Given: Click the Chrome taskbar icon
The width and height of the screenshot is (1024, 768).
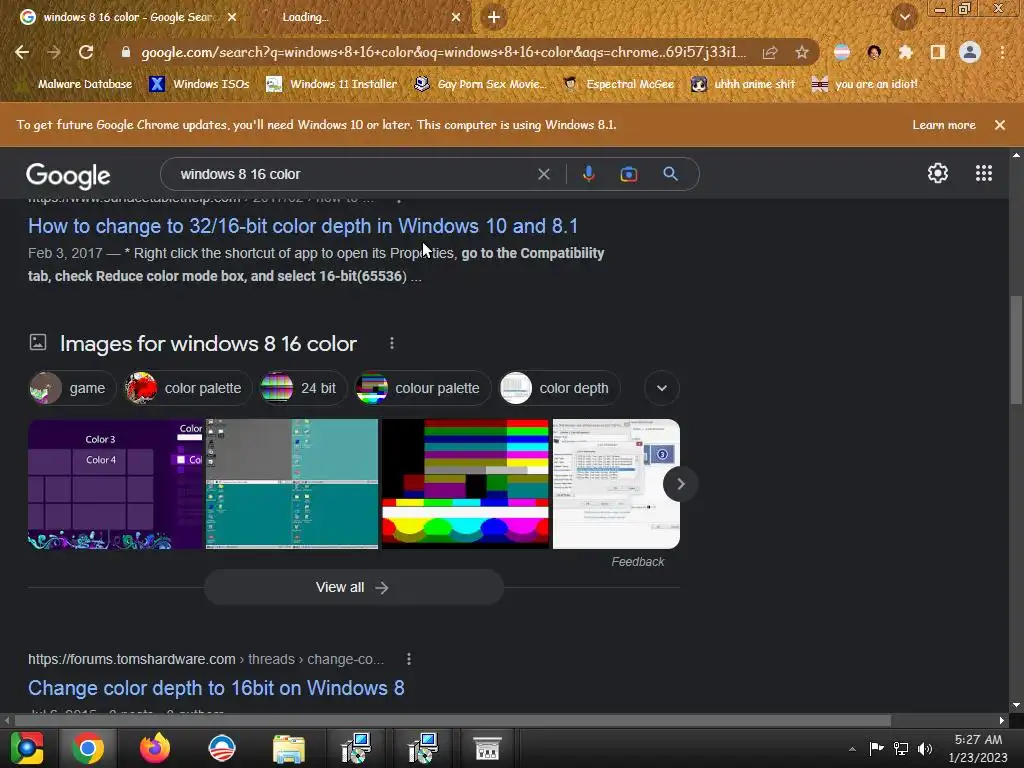Looking at the screenshot, I should click(x=88, y=748).
